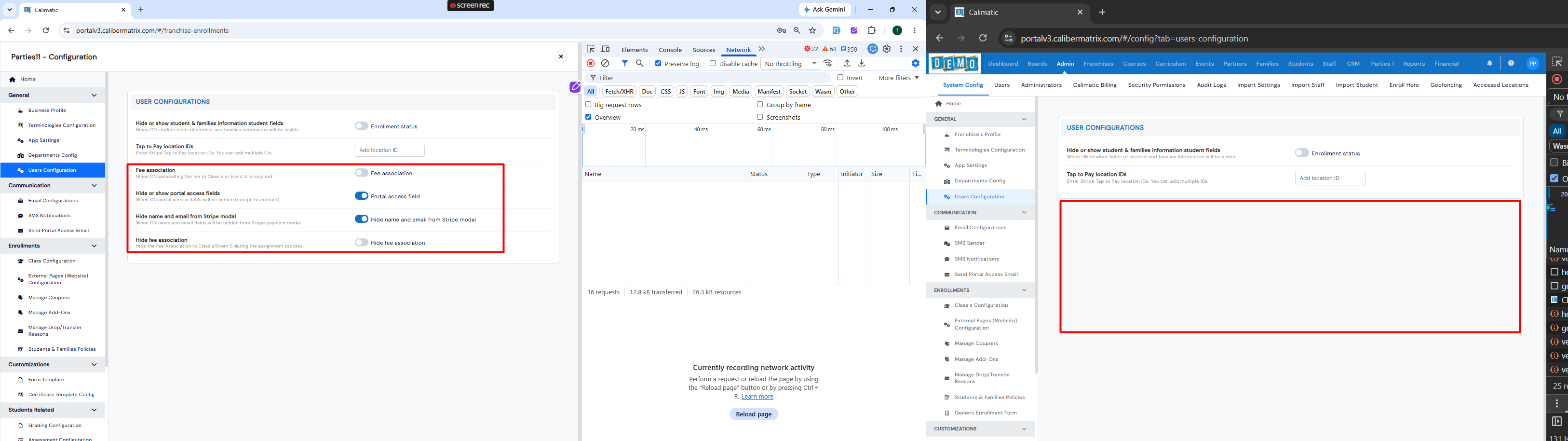Uncheck the Preserve log checkbox
The image size is (1568, 441).
pos(658,63)
